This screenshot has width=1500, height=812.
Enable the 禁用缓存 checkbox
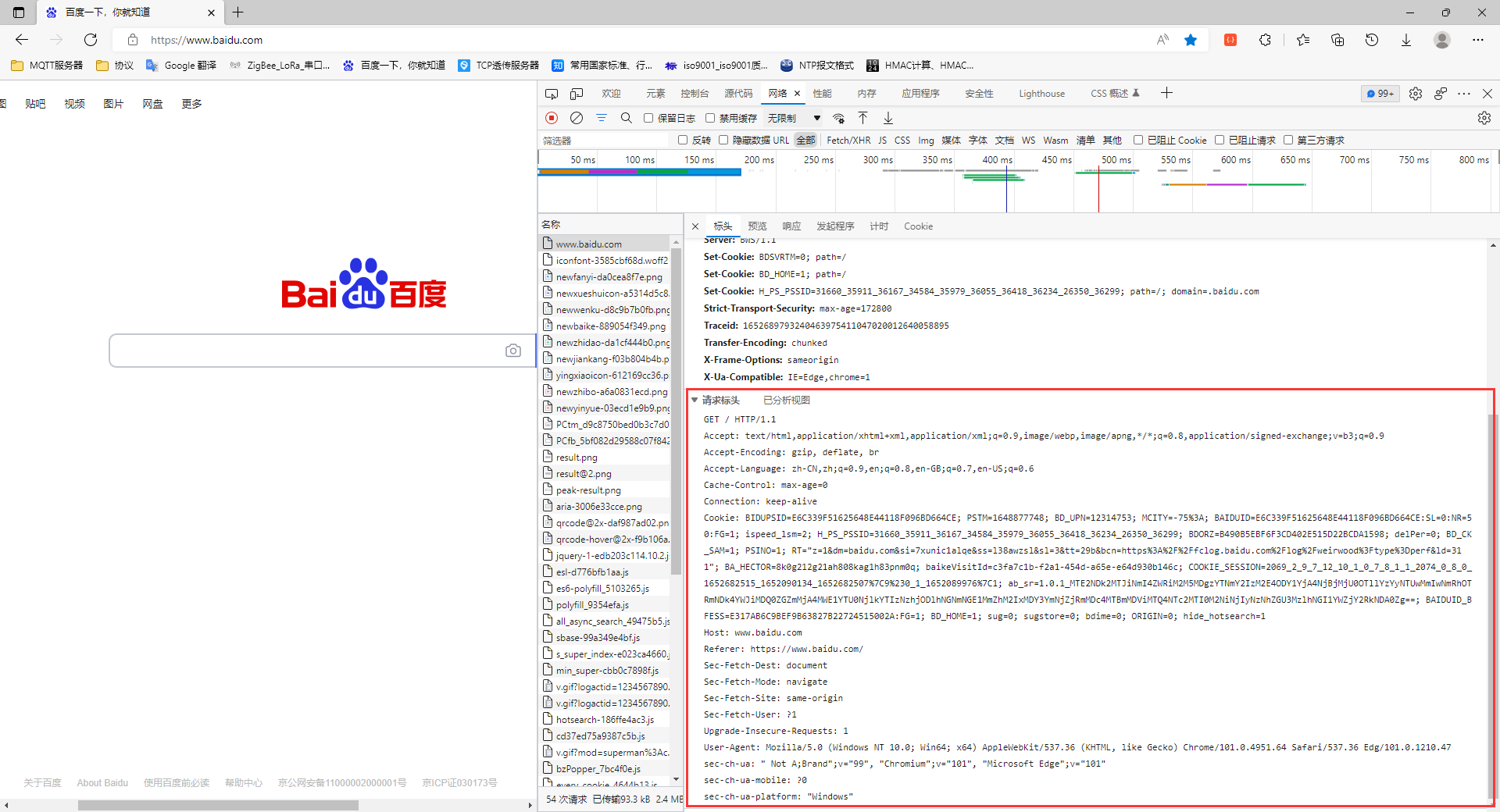710,118
